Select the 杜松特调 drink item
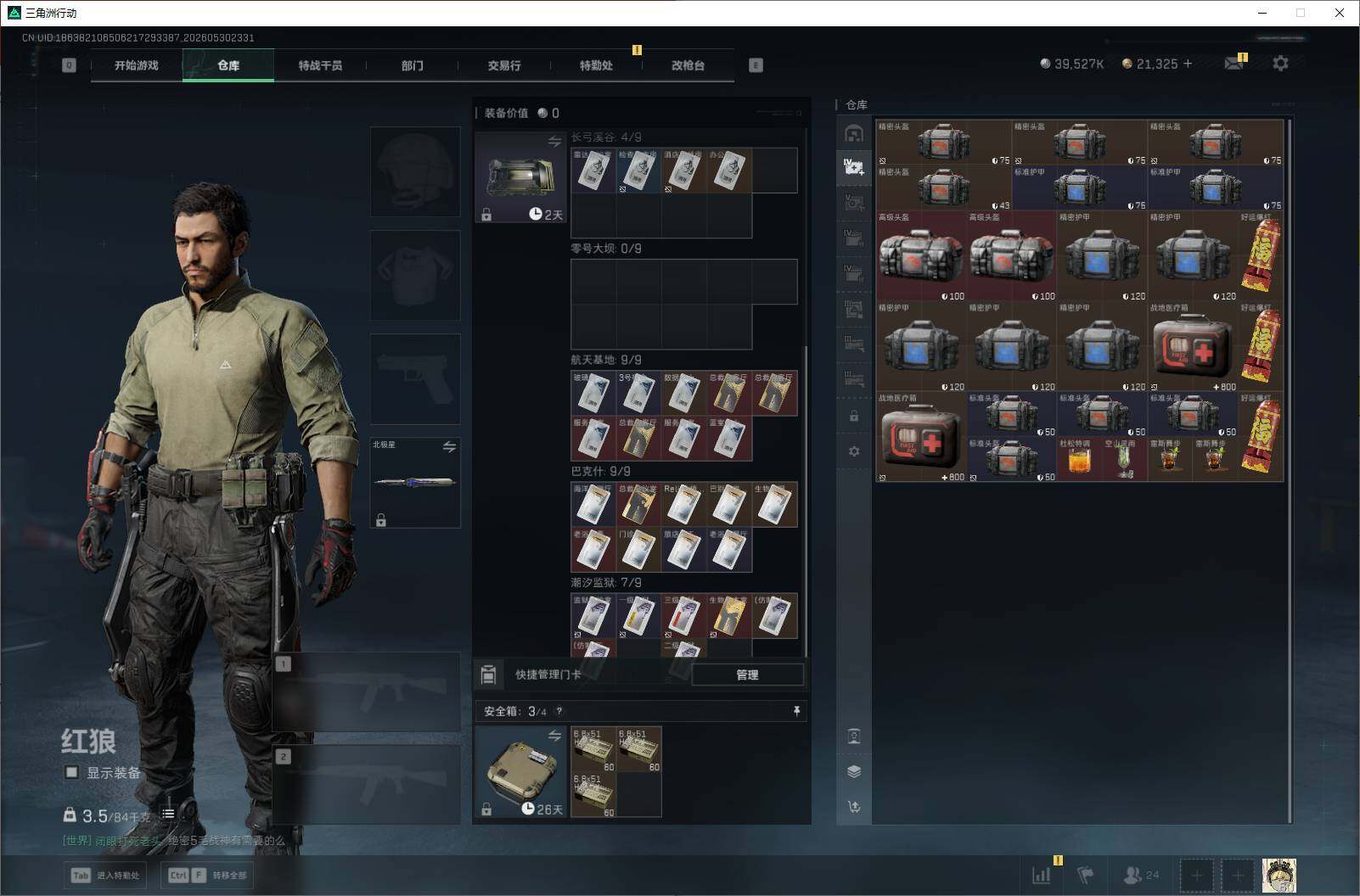Image resolution: width=1360 pixels, height=896 pixels. click(1080, 459)
